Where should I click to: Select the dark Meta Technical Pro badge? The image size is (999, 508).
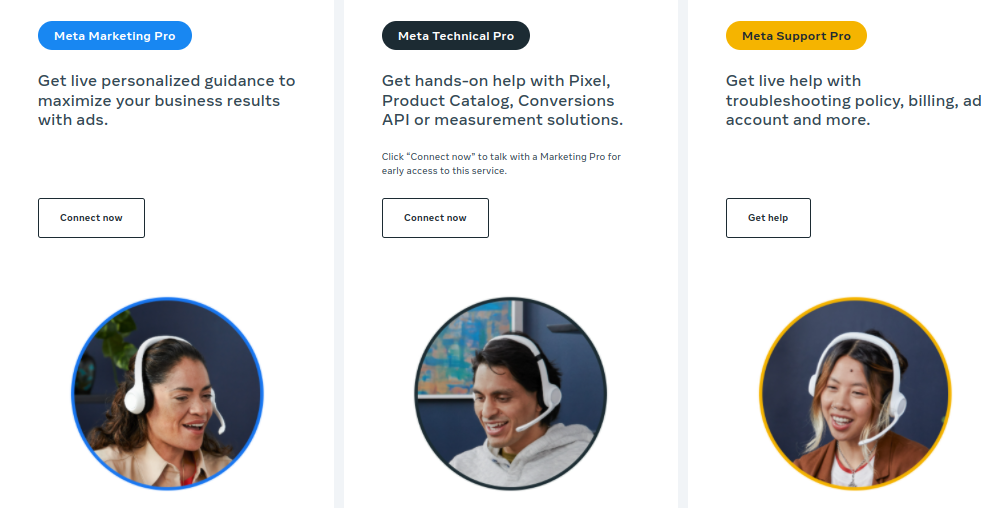[x=456, y=36]
